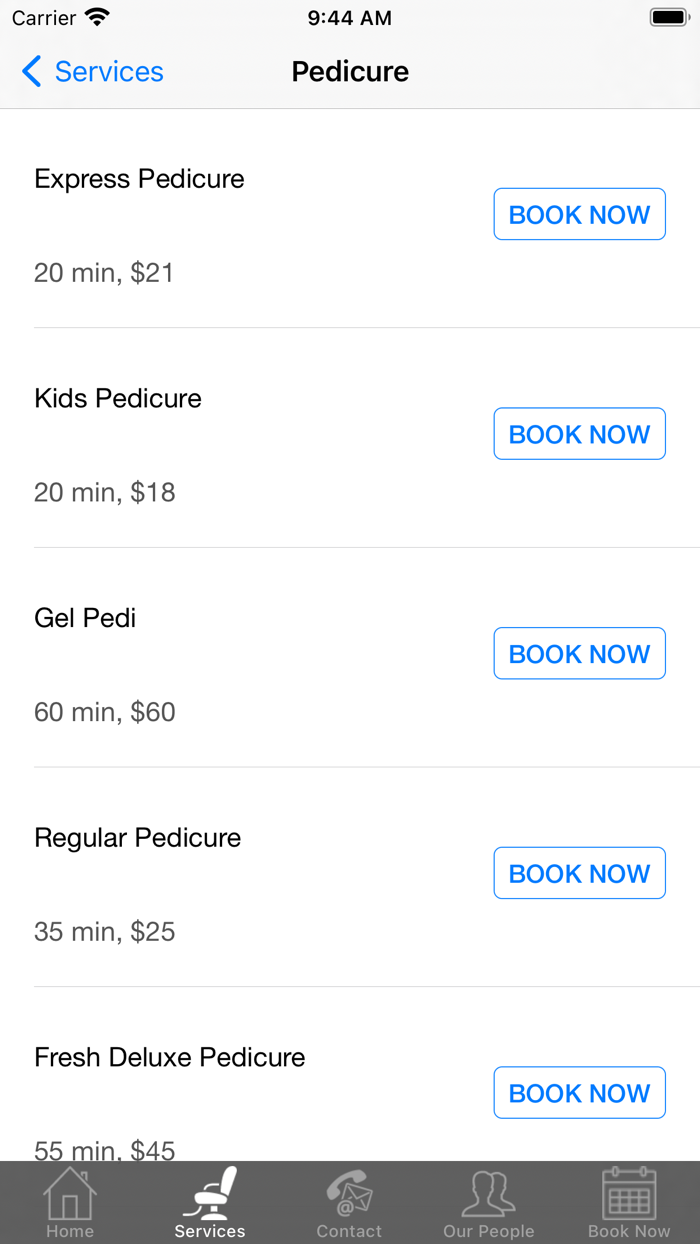Tap the Wi-Fi signal icon
The image size is (700, 1244).
tap(97, 18)
